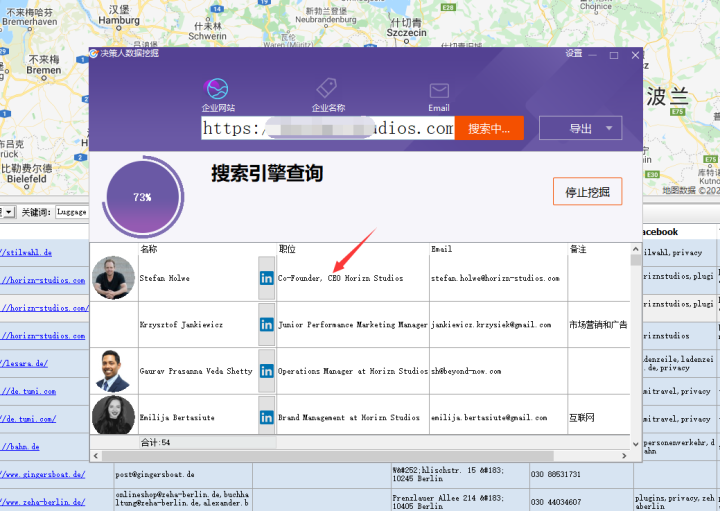This screenshot has height=511, width=720.
Task: Open www.gingersboat.de link in background list
Action: pos(42,475)
